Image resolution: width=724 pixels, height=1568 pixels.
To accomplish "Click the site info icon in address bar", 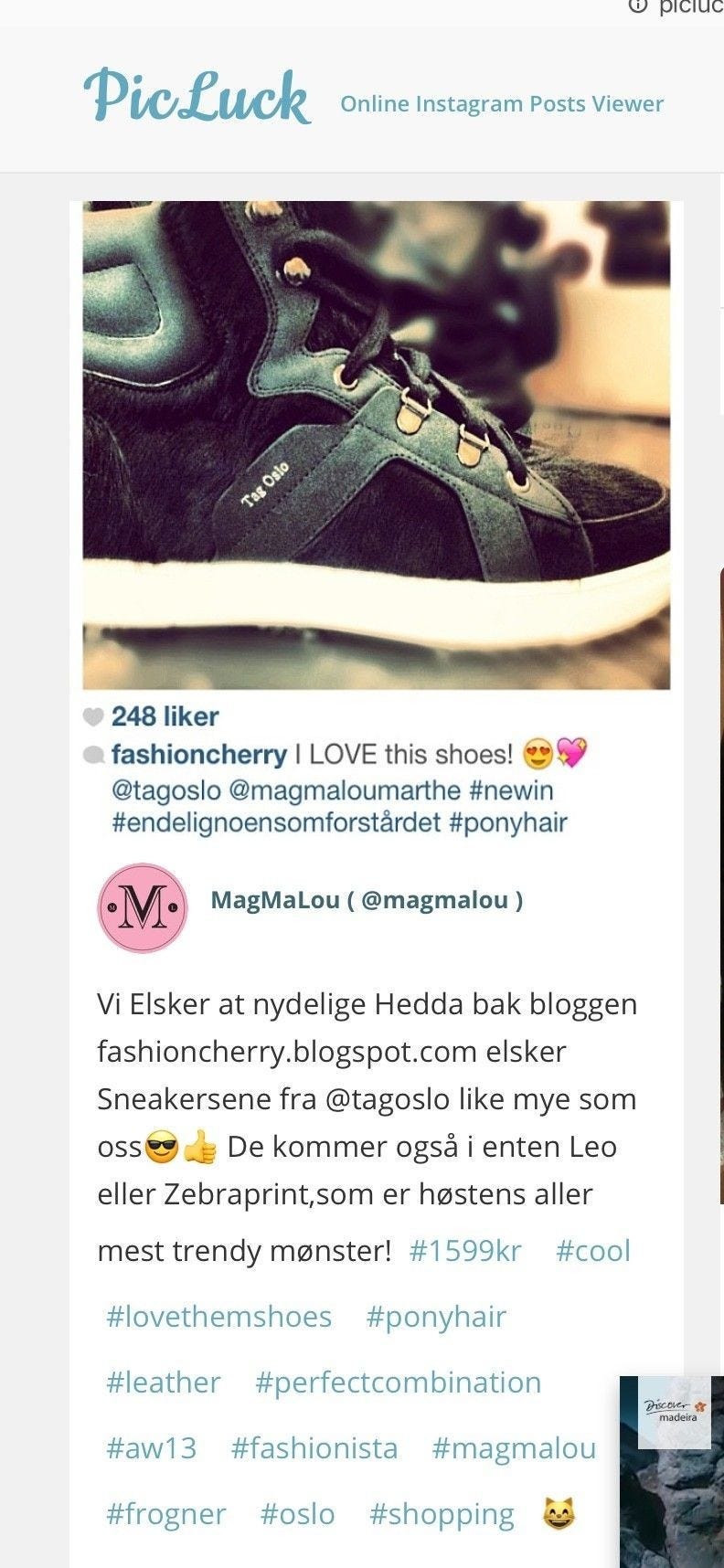I will pyautogui.click(x=637, y=6).
